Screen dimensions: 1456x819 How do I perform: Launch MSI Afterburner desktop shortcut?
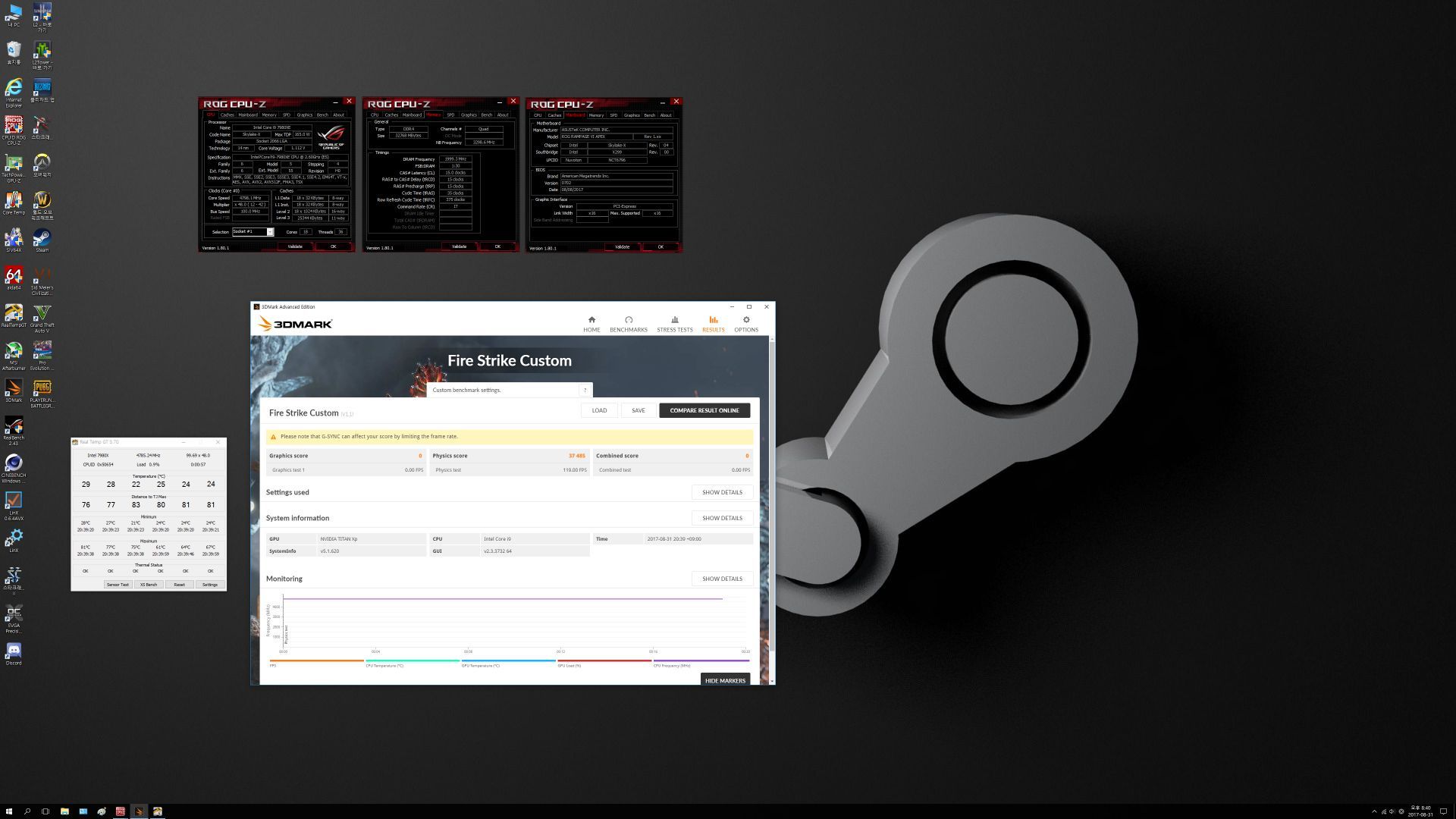(x=14, y=356)
